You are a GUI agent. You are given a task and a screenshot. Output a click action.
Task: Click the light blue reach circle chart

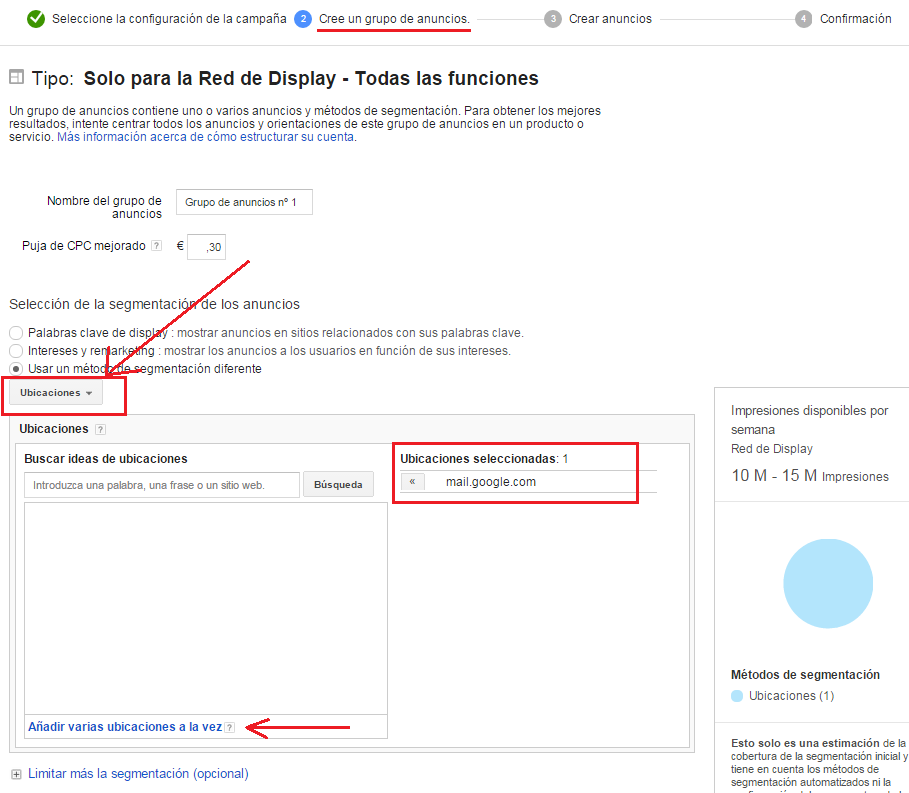click(828, 584)
